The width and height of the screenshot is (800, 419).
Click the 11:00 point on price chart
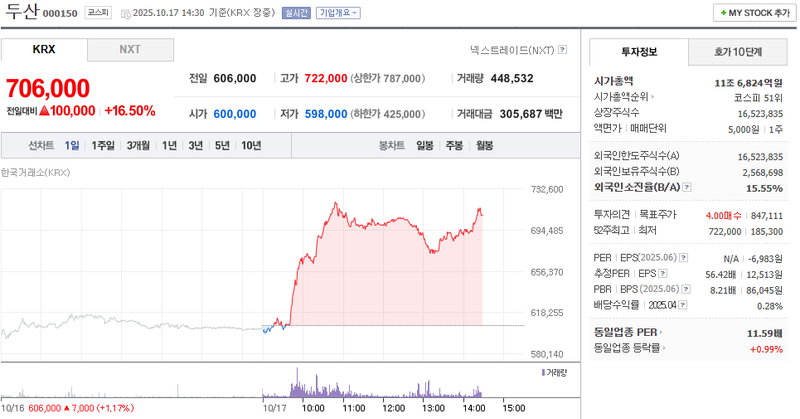pyautogui.click(x=353, y=216)
